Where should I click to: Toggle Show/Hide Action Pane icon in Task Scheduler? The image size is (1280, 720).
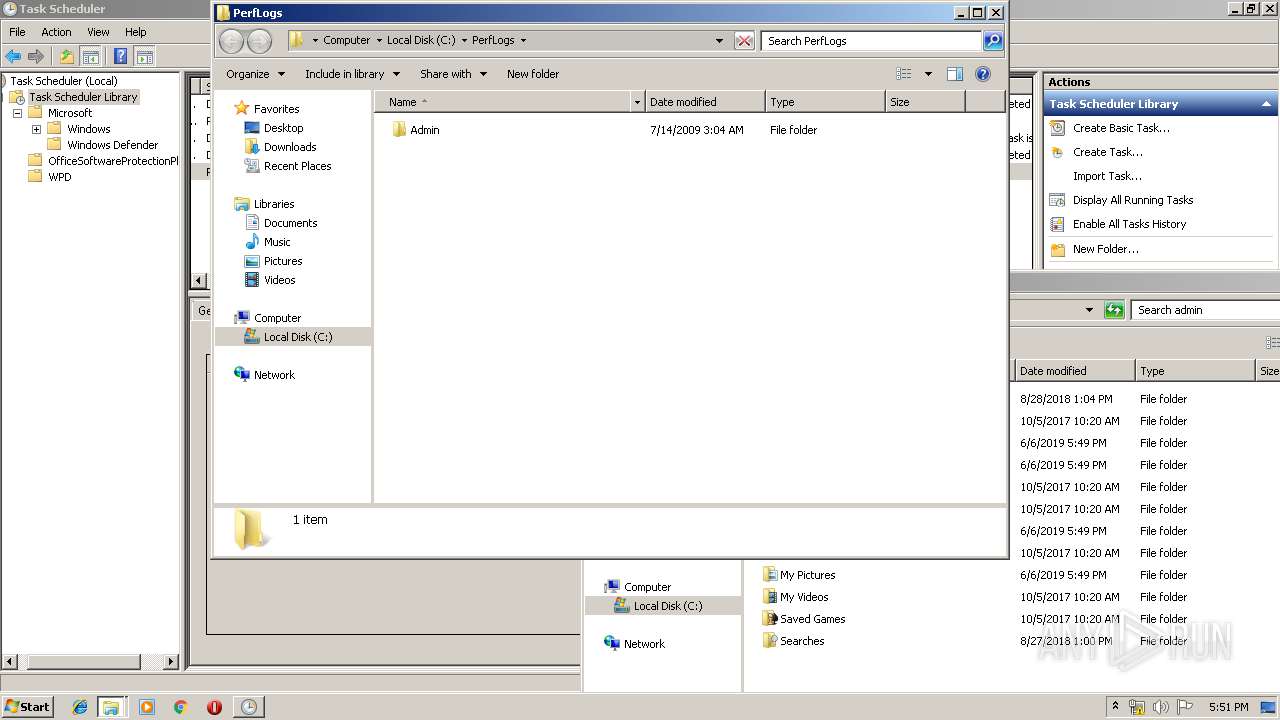click(145, 57)
